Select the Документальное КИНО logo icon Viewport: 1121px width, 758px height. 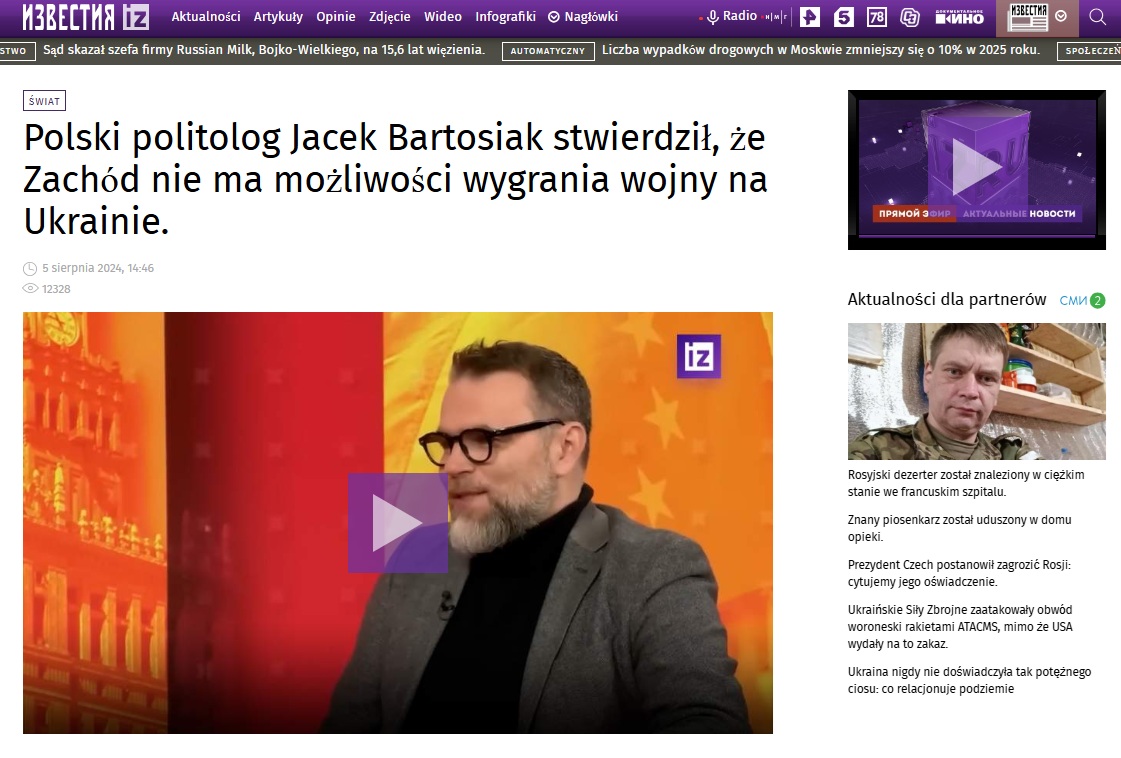[x=958, y=16]
